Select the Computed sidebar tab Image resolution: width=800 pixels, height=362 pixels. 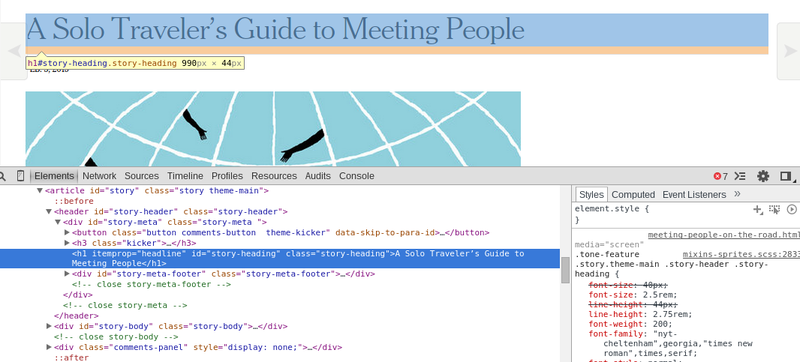[x=633, y=194]
